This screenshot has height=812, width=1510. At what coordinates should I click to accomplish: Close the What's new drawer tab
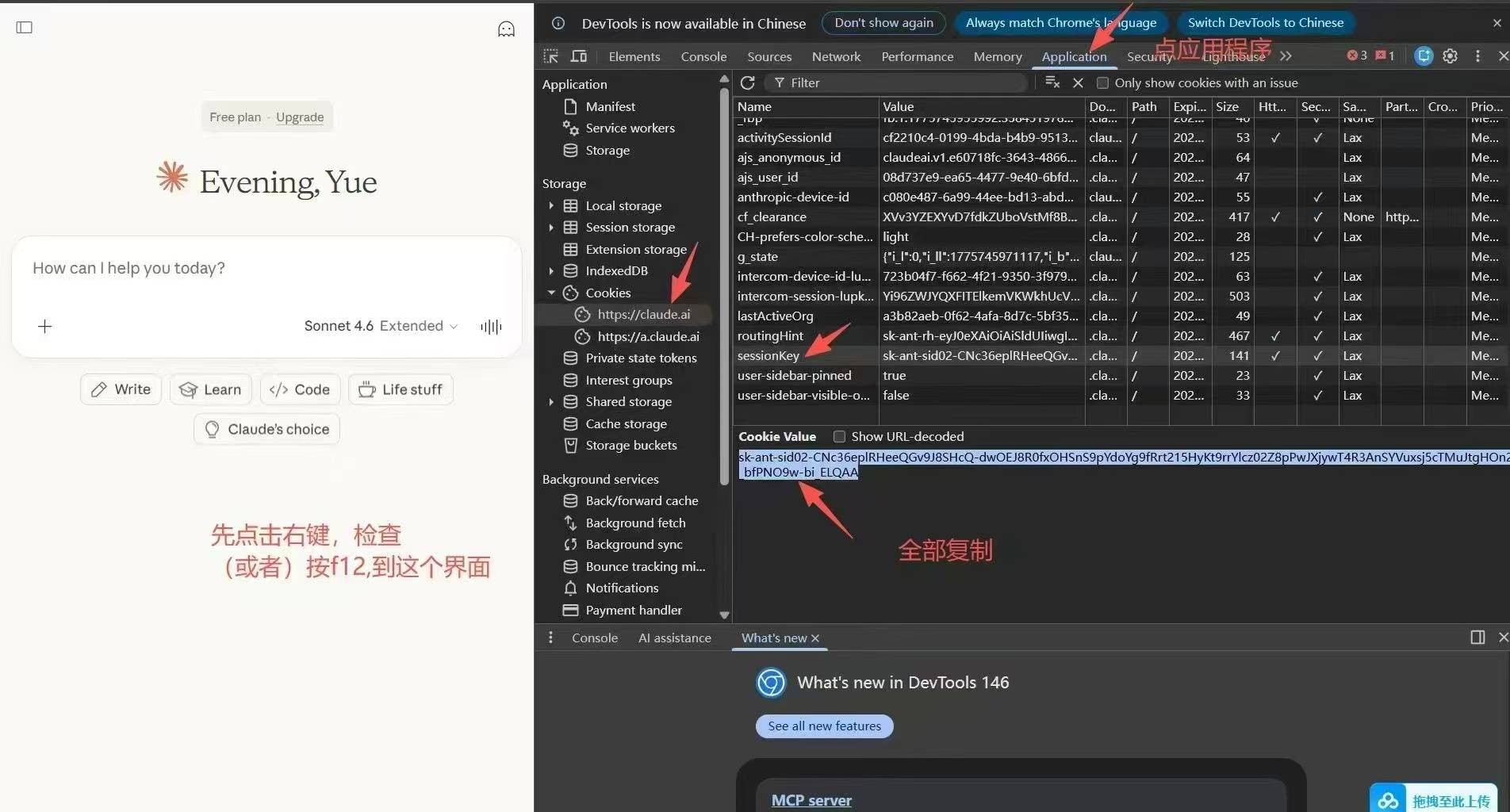coord(815,638)
